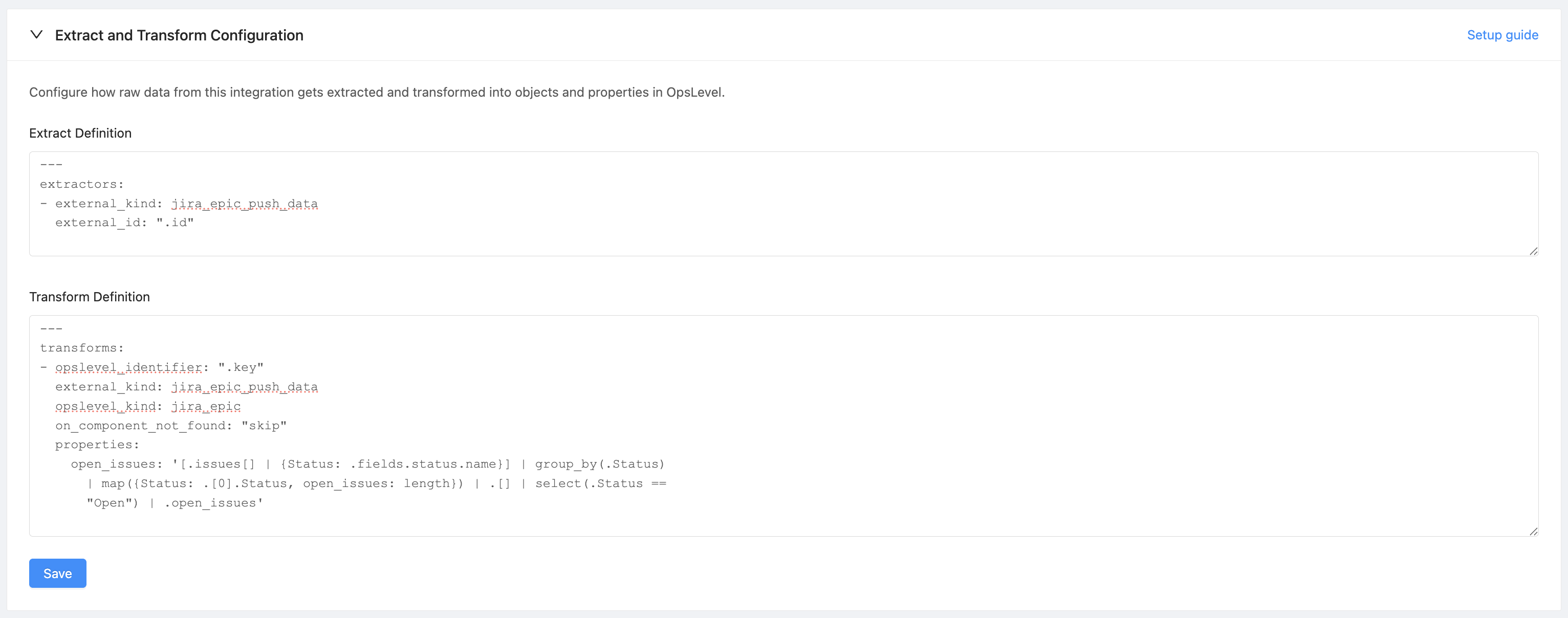Grab the Transform Definition textarea resize handle

click(1533, 531)
